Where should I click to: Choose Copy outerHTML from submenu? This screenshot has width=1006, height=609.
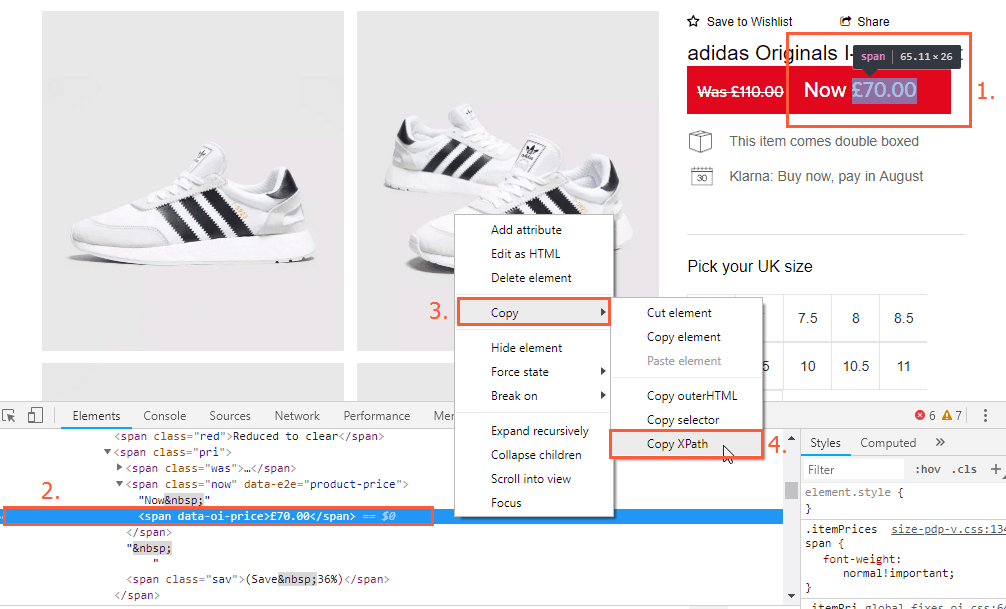coord(686,396)
